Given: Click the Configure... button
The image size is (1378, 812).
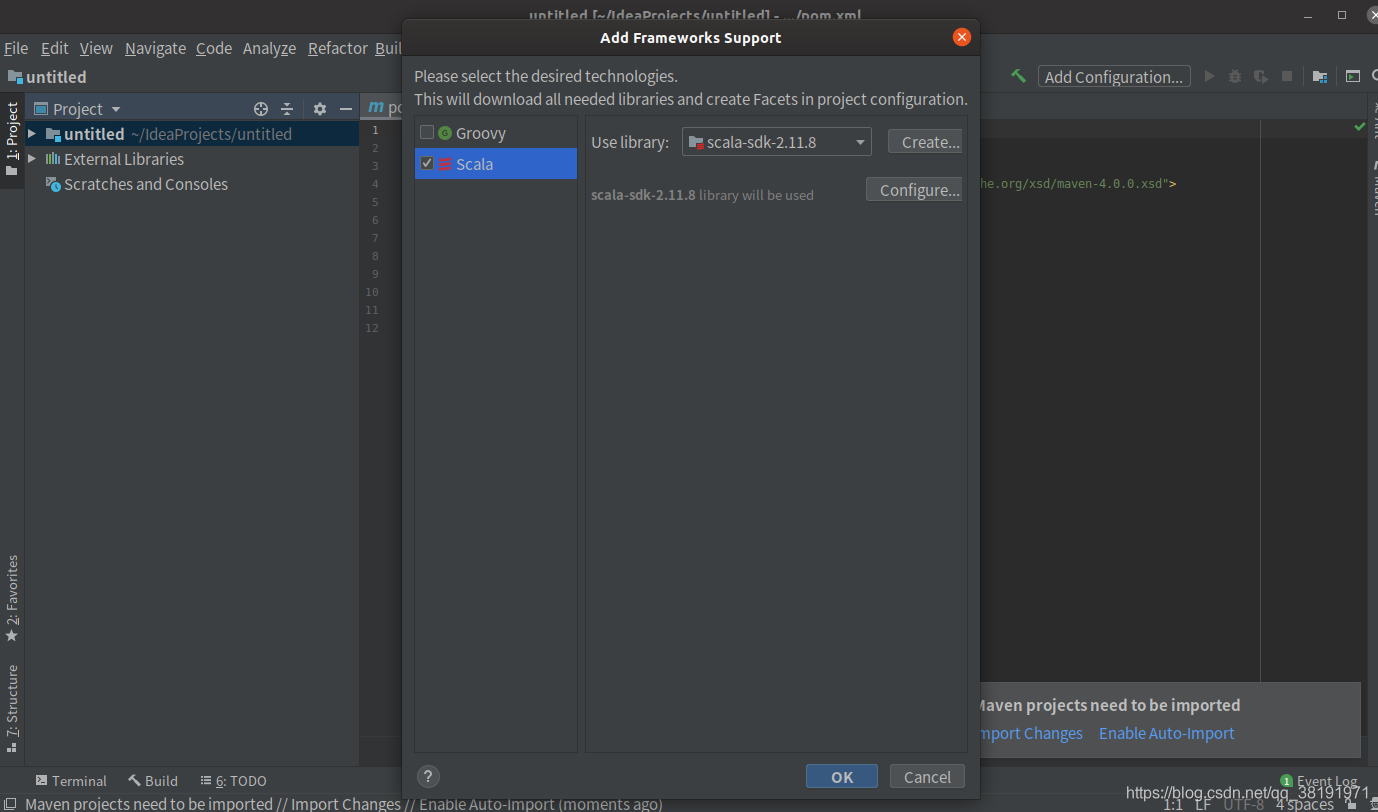Looking at the screenshot, I should tap(914, 190).
